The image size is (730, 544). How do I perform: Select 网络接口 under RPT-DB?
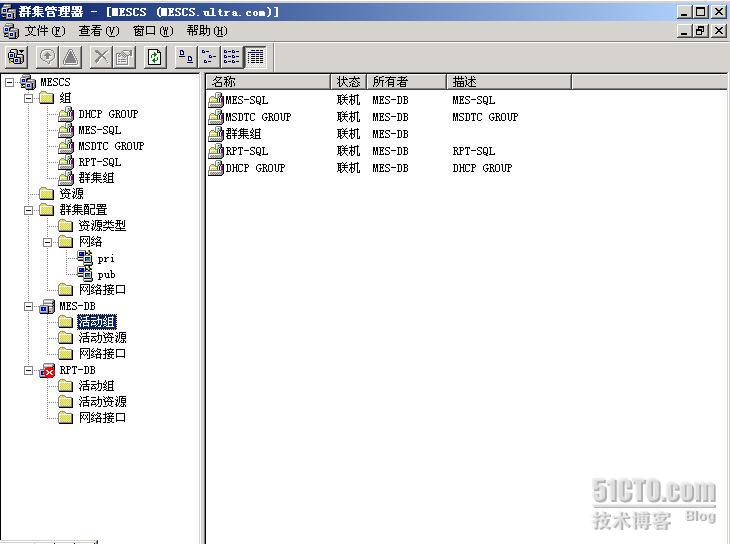(102, 418)
